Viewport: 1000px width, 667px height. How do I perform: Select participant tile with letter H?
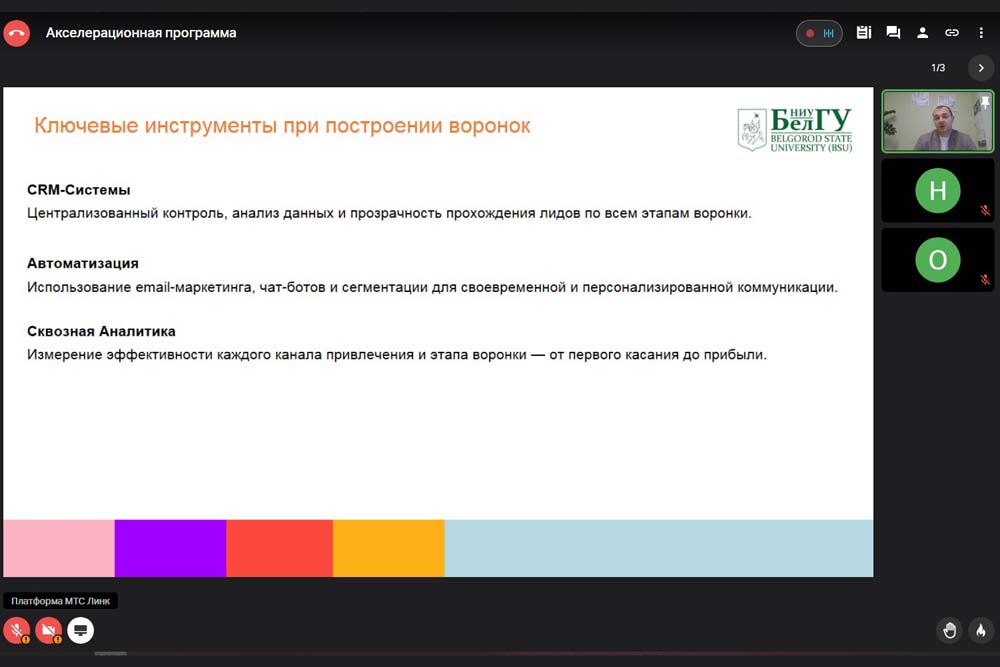coord(937,190)
